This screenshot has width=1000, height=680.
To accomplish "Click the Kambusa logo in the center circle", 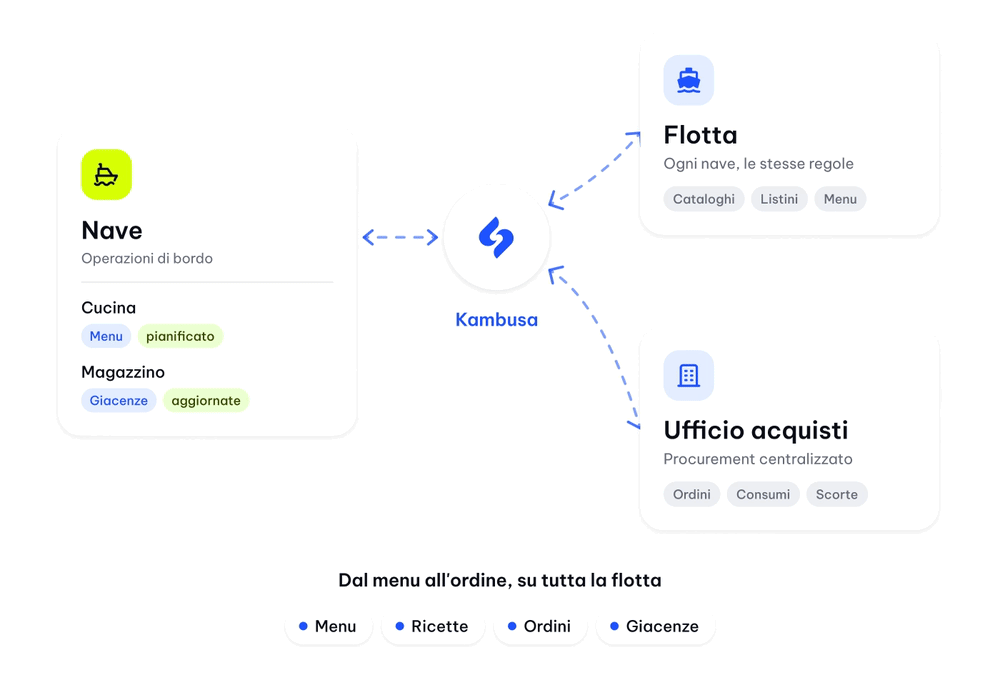I will (496, 237).
